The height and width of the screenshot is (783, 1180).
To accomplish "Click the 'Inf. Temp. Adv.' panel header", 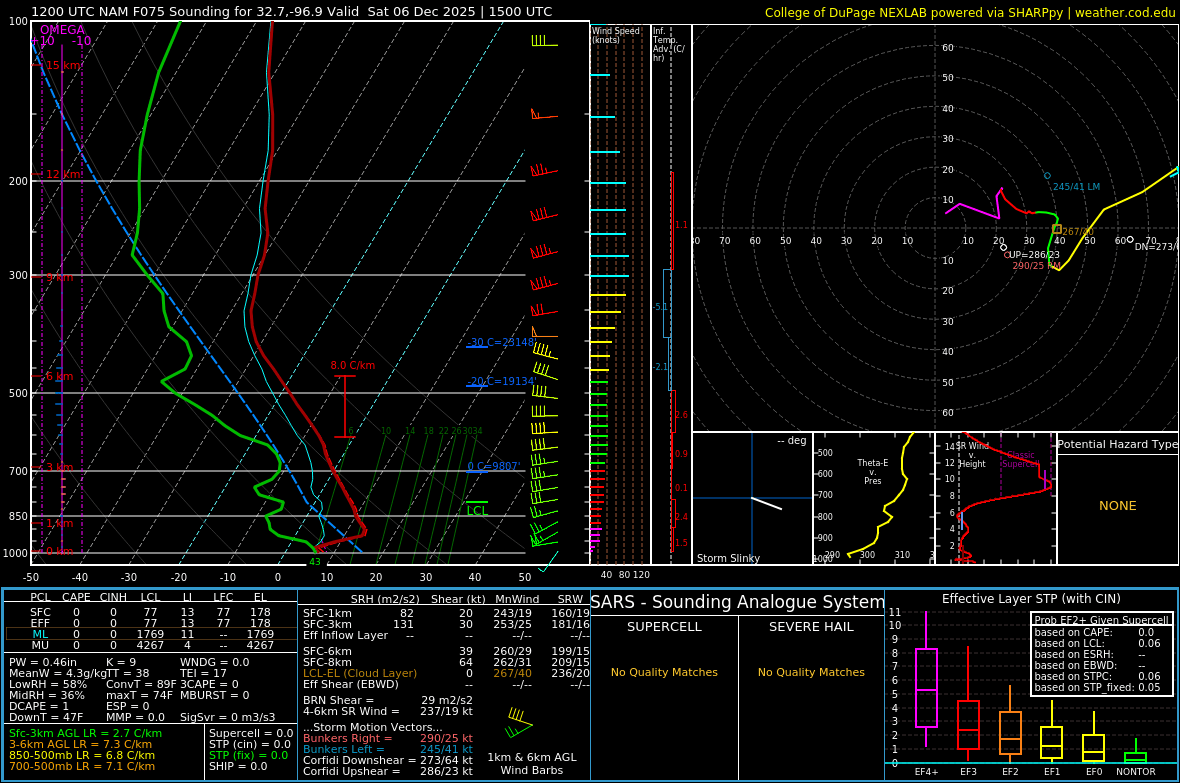I will (x=668, y=44).
